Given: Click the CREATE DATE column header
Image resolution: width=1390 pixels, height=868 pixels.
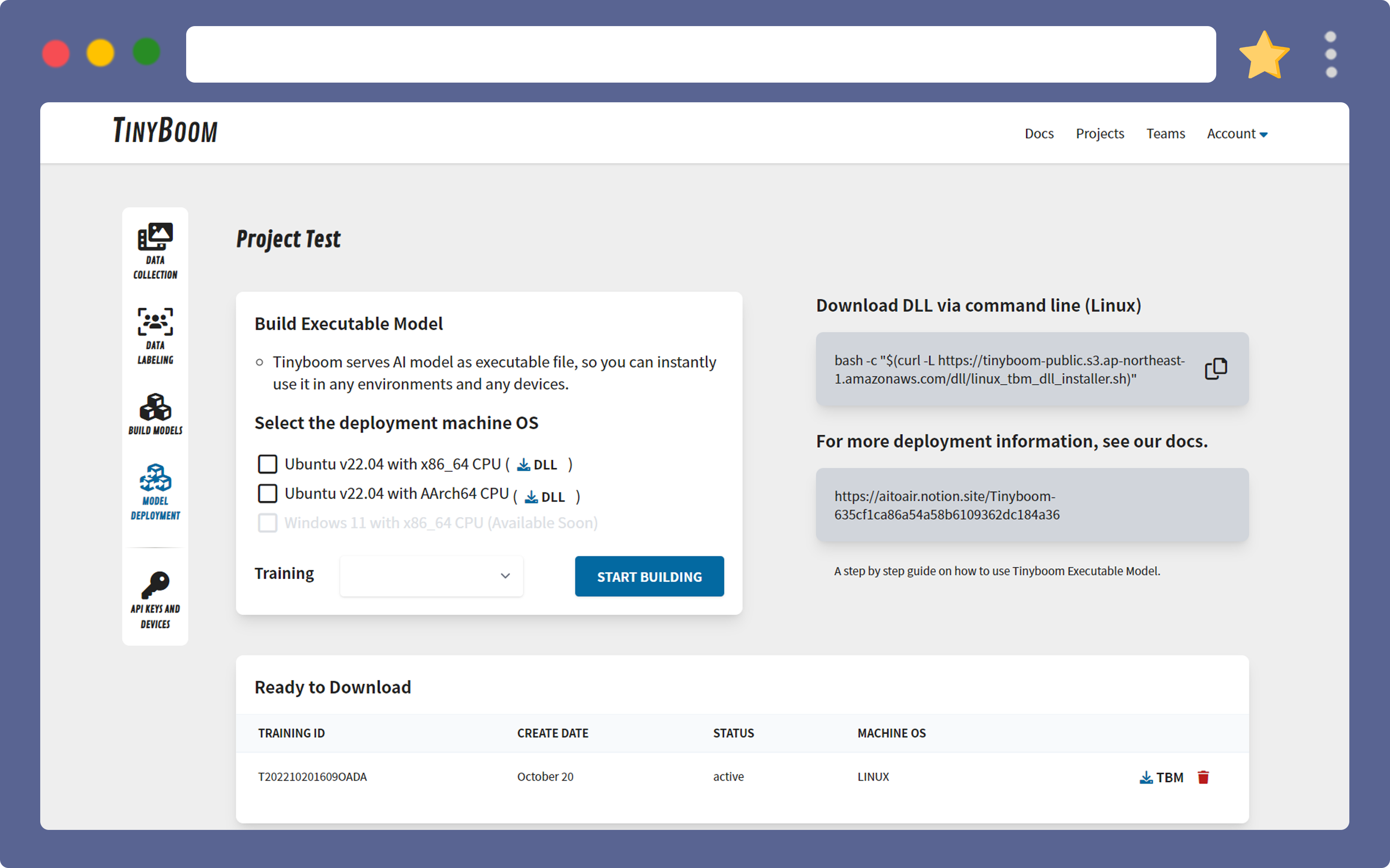Looking at the screenshot, I should coord(552,733).
